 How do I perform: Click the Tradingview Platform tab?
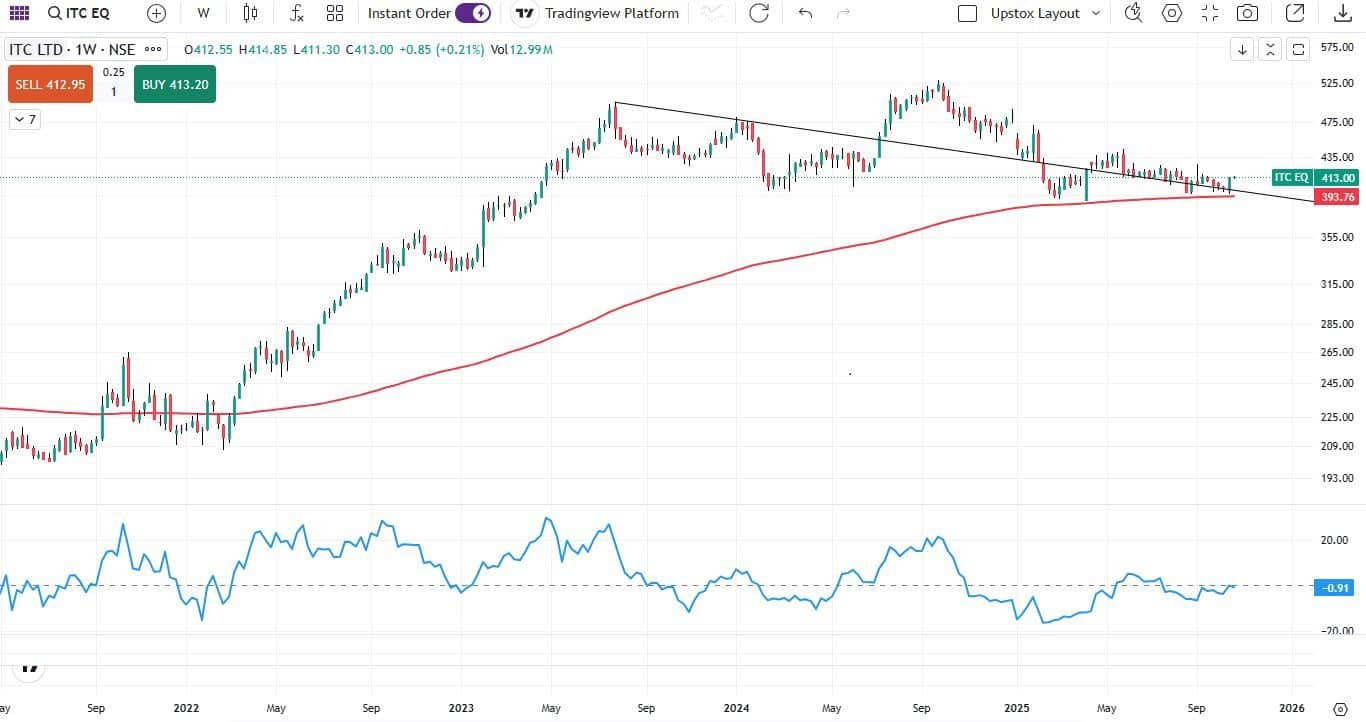click(x=597, y=13)
